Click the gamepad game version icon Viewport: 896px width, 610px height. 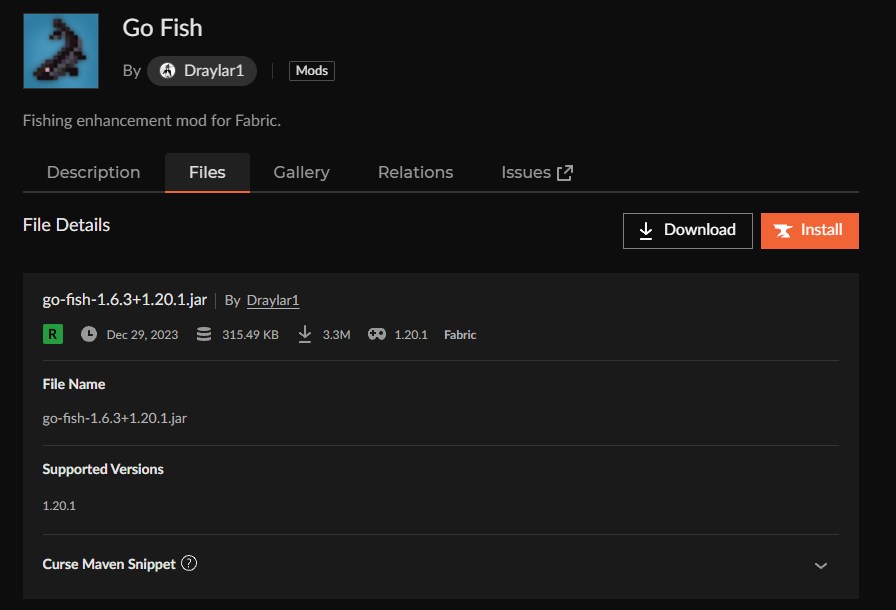coord(376,334)
